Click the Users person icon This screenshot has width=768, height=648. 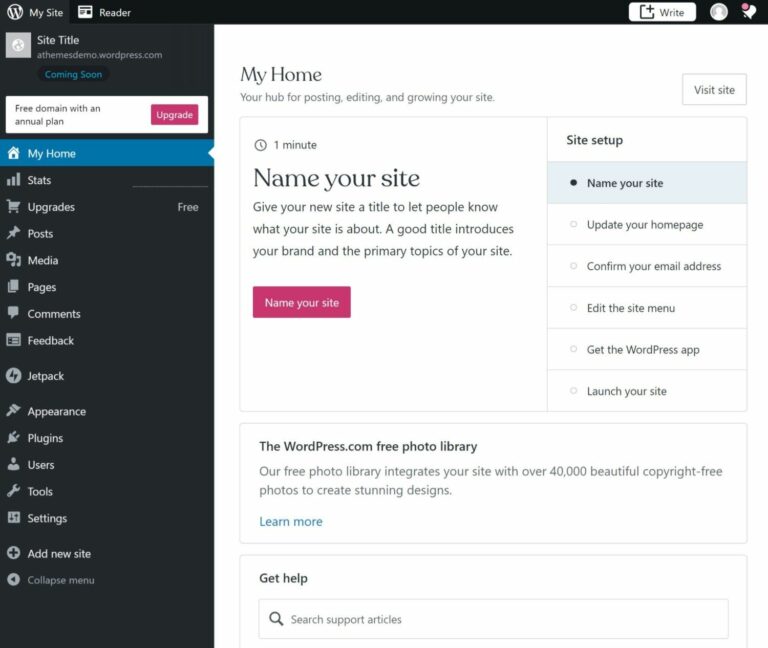(x=14, y=464)
